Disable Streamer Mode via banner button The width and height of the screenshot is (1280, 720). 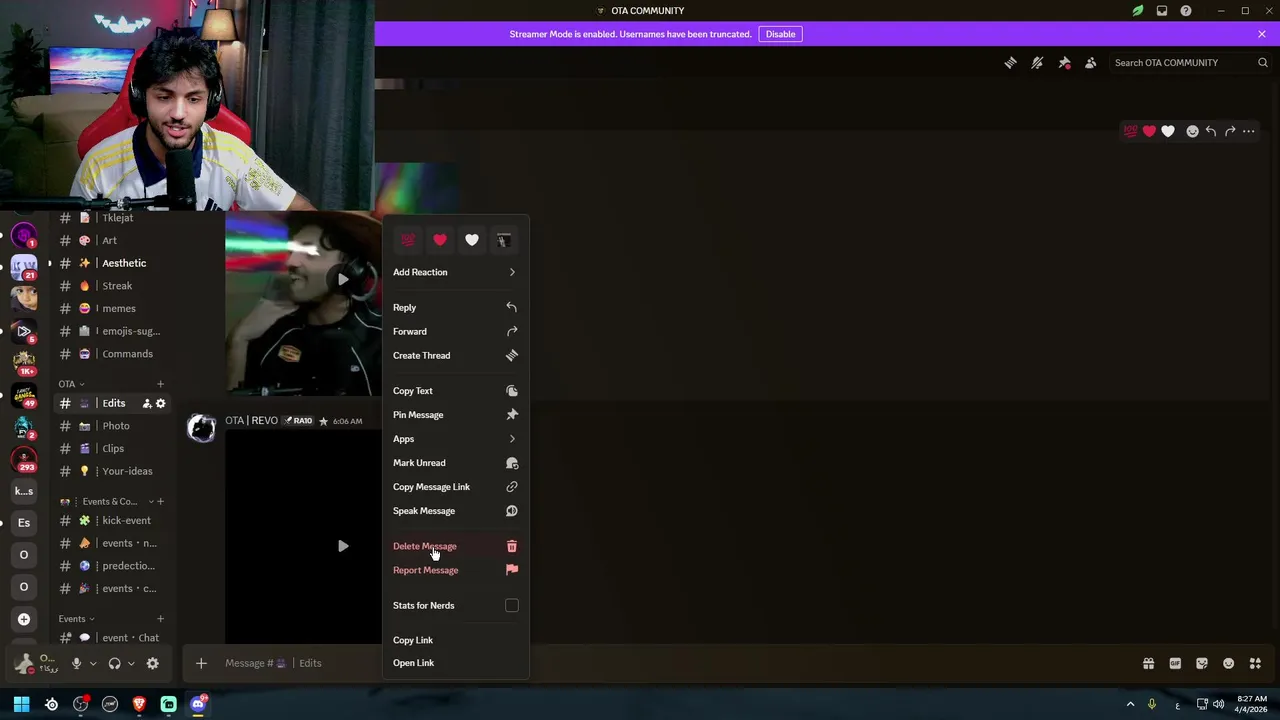[780, 34]
